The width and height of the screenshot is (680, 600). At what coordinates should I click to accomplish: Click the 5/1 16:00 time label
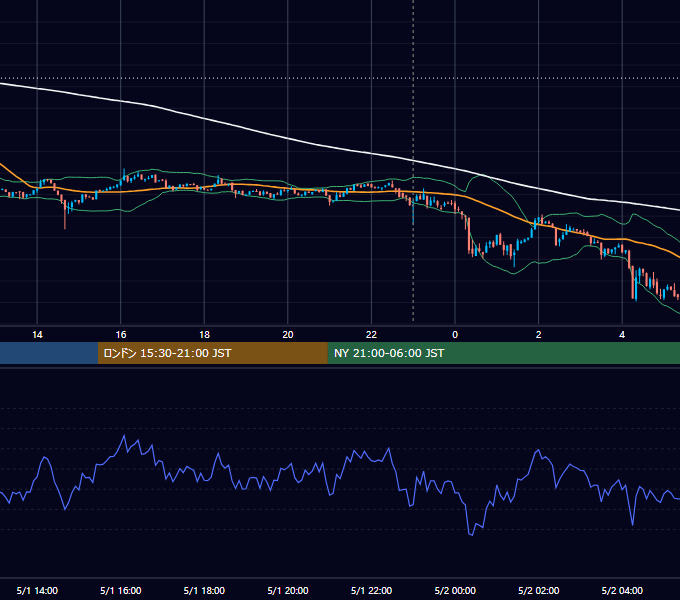121,590
